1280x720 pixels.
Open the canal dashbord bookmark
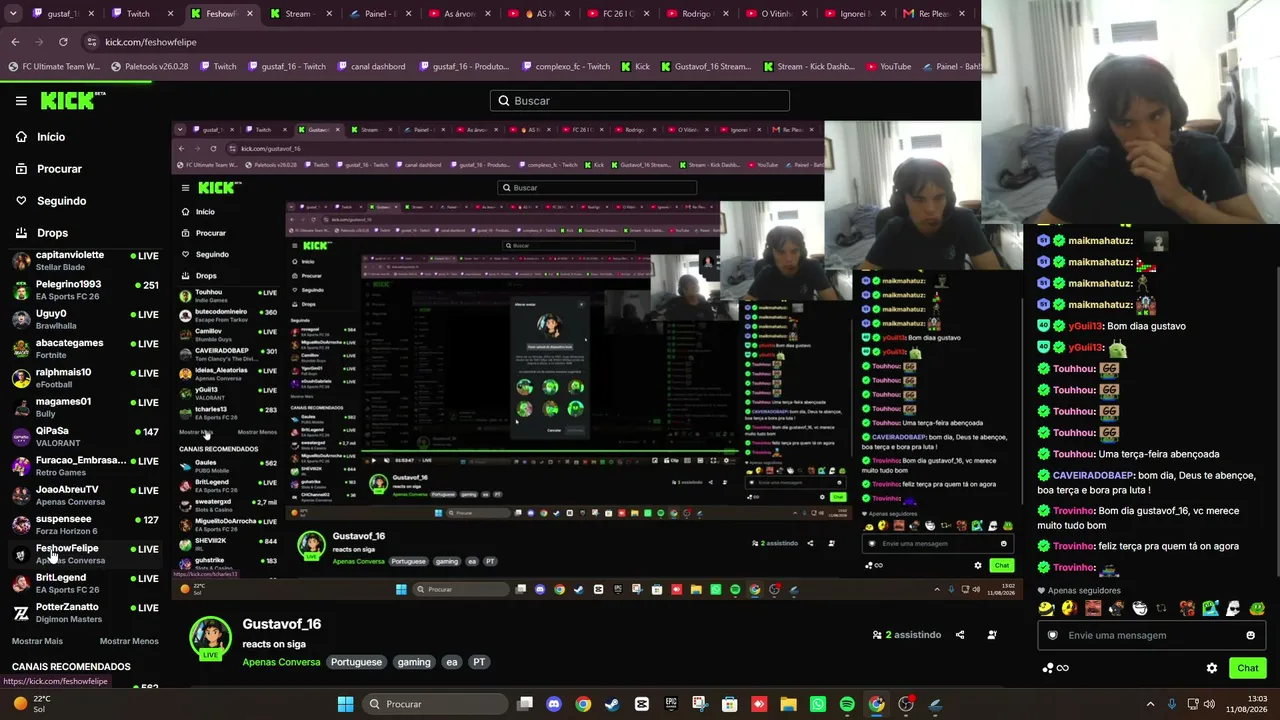[x=370, y=67]
